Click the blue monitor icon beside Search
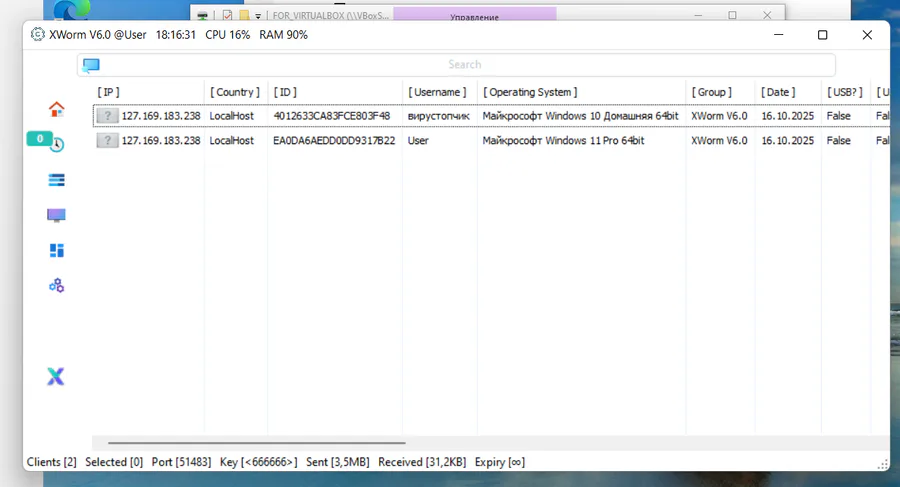The height and width of the screenshot is (487, 900). coord(91,65)
